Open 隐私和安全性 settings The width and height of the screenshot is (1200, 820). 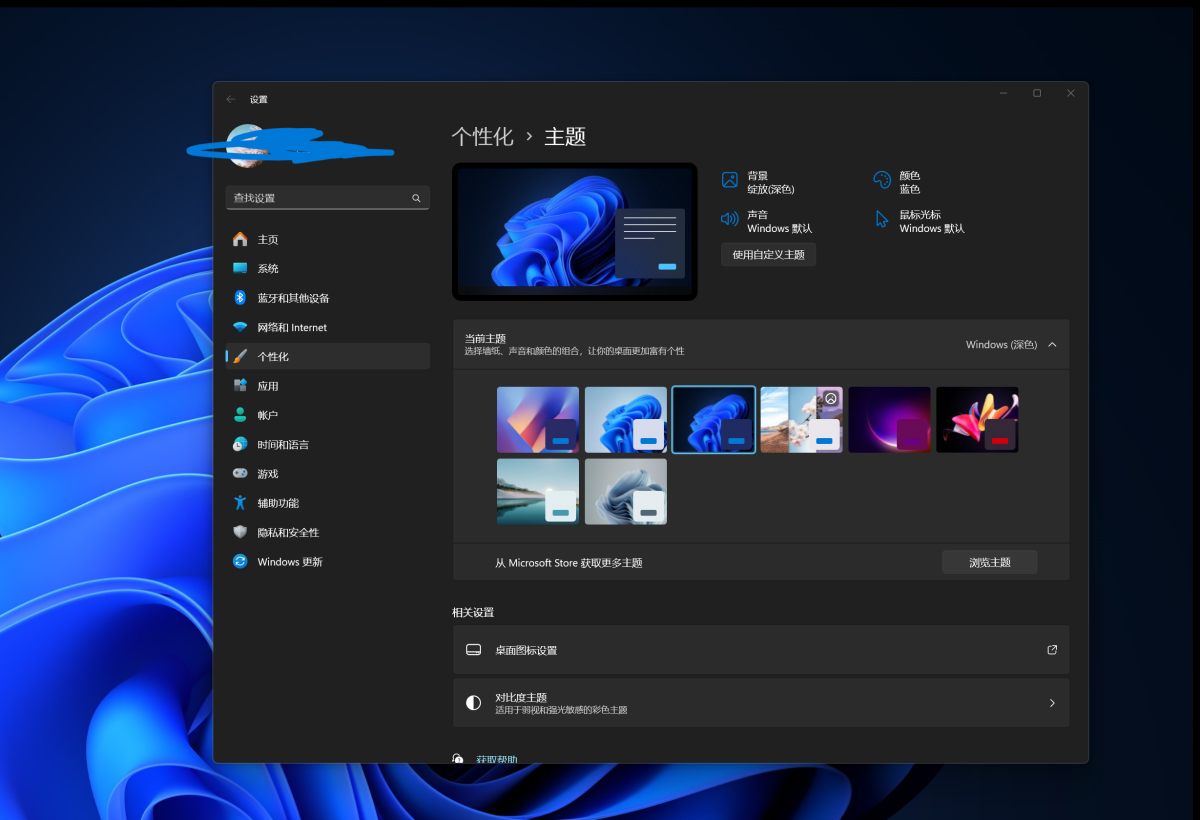[328, 532]
